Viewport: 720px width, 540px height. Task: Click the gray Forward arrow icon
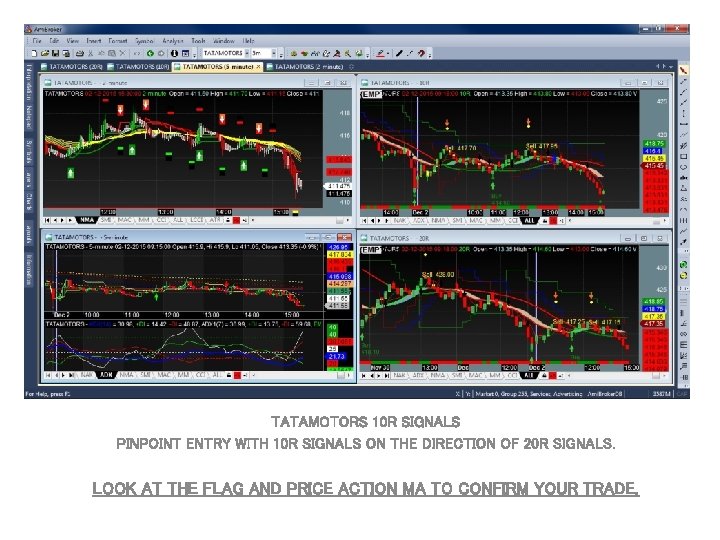pyautogui.click(x=161, y=53)
